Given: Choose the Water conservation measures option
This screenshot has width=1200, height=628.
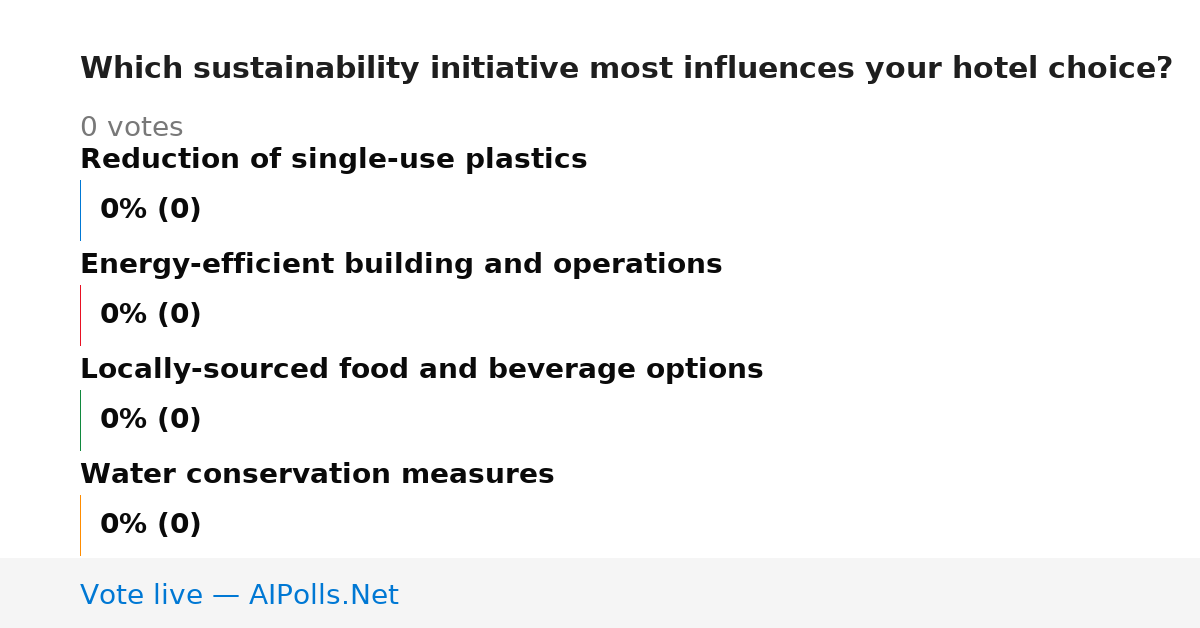Looking at the screenshot, I should pos(317,475).
